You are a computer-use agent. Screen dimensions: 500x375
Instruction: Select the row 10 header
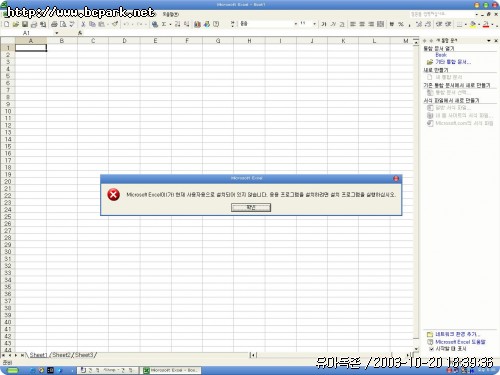point(8,111)
